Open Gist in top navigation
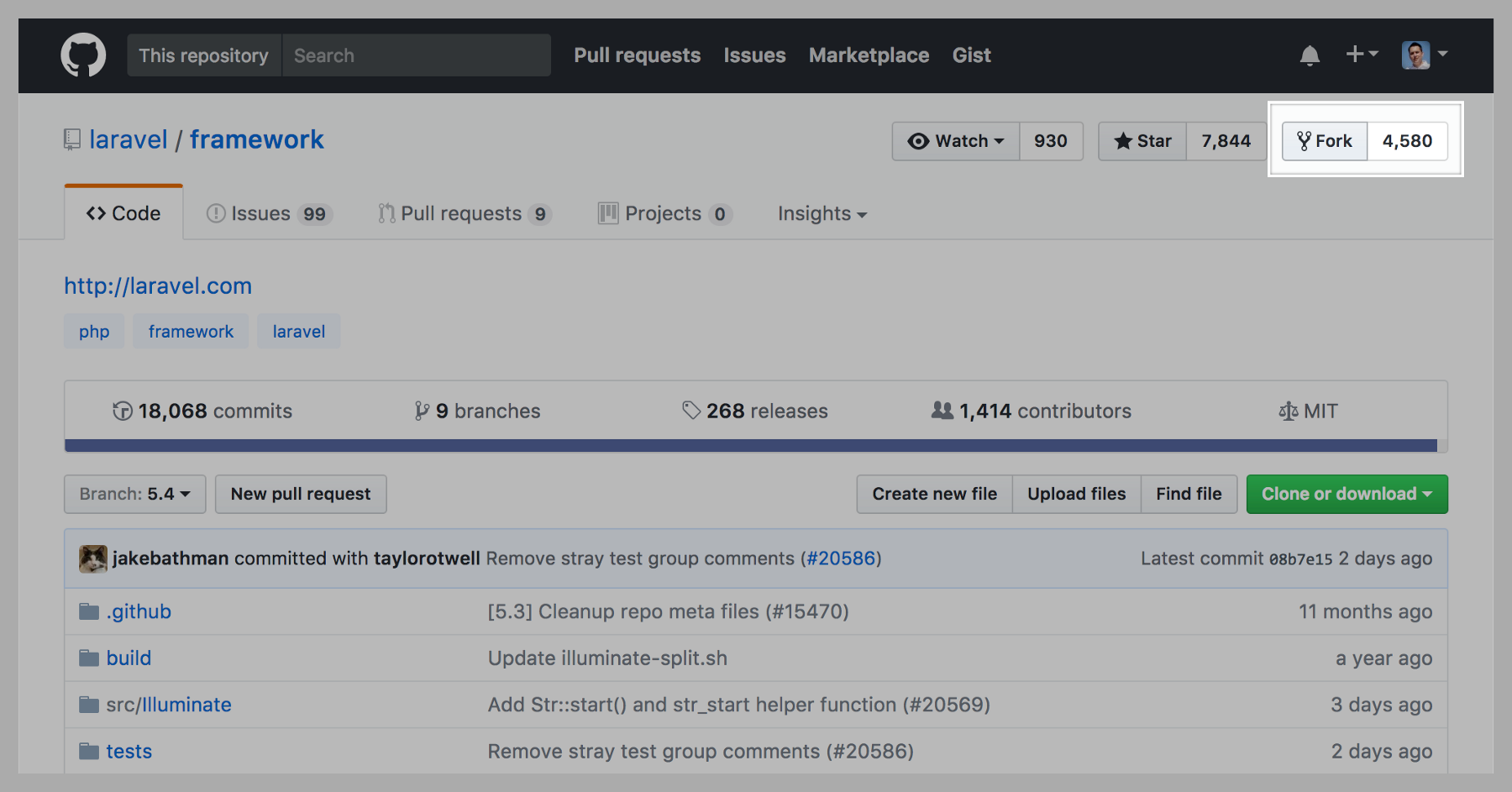The height and width of the screenshot is (792, 1512). click(x=972, y=55)
